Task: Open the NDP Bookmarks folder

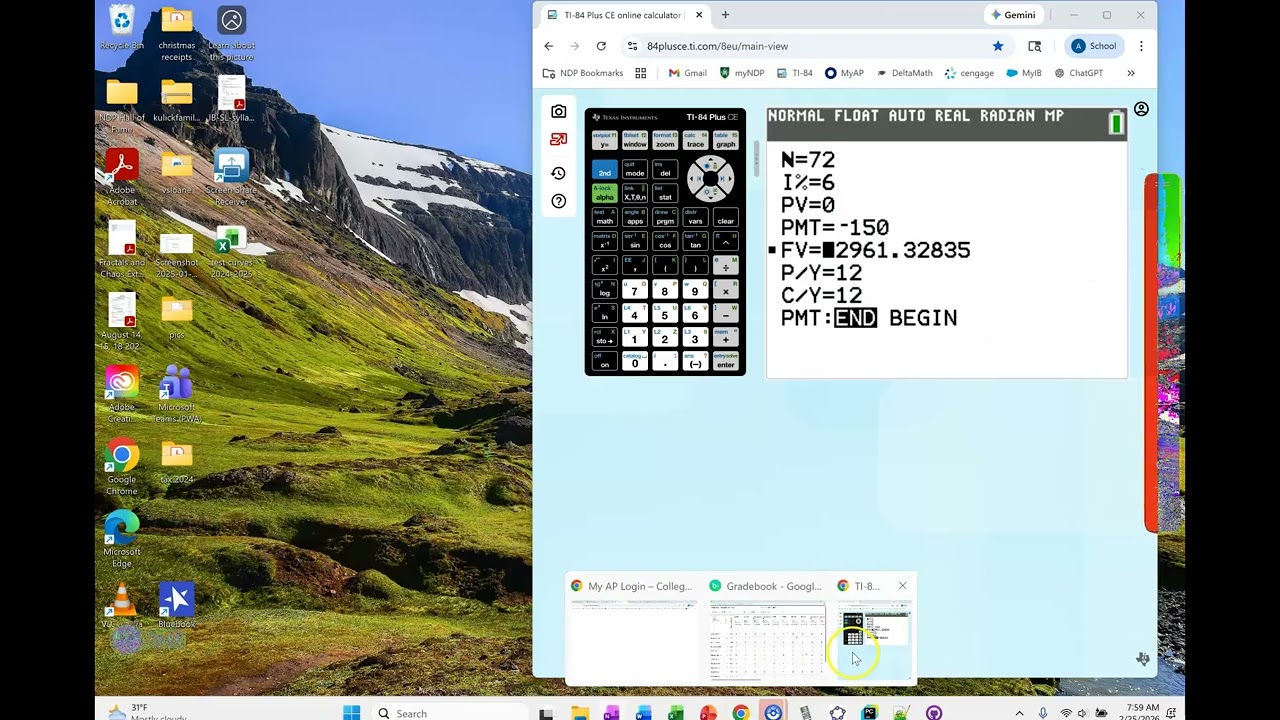Action: pyautogui.click(x=583, y=73)
